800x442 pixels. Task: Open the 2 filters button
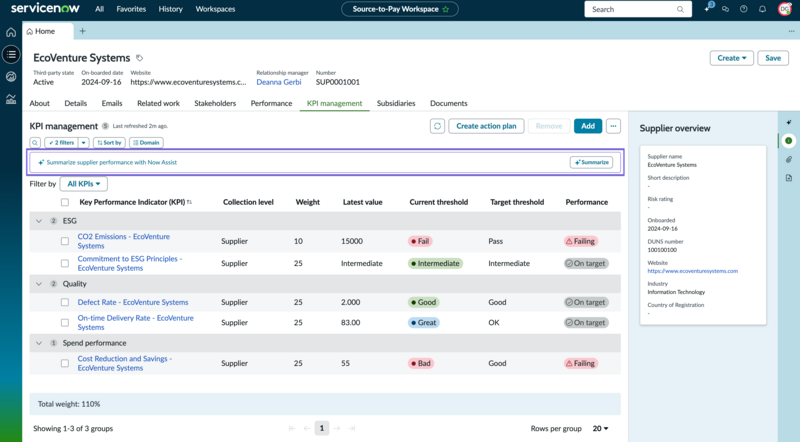(x=61, y=143)
